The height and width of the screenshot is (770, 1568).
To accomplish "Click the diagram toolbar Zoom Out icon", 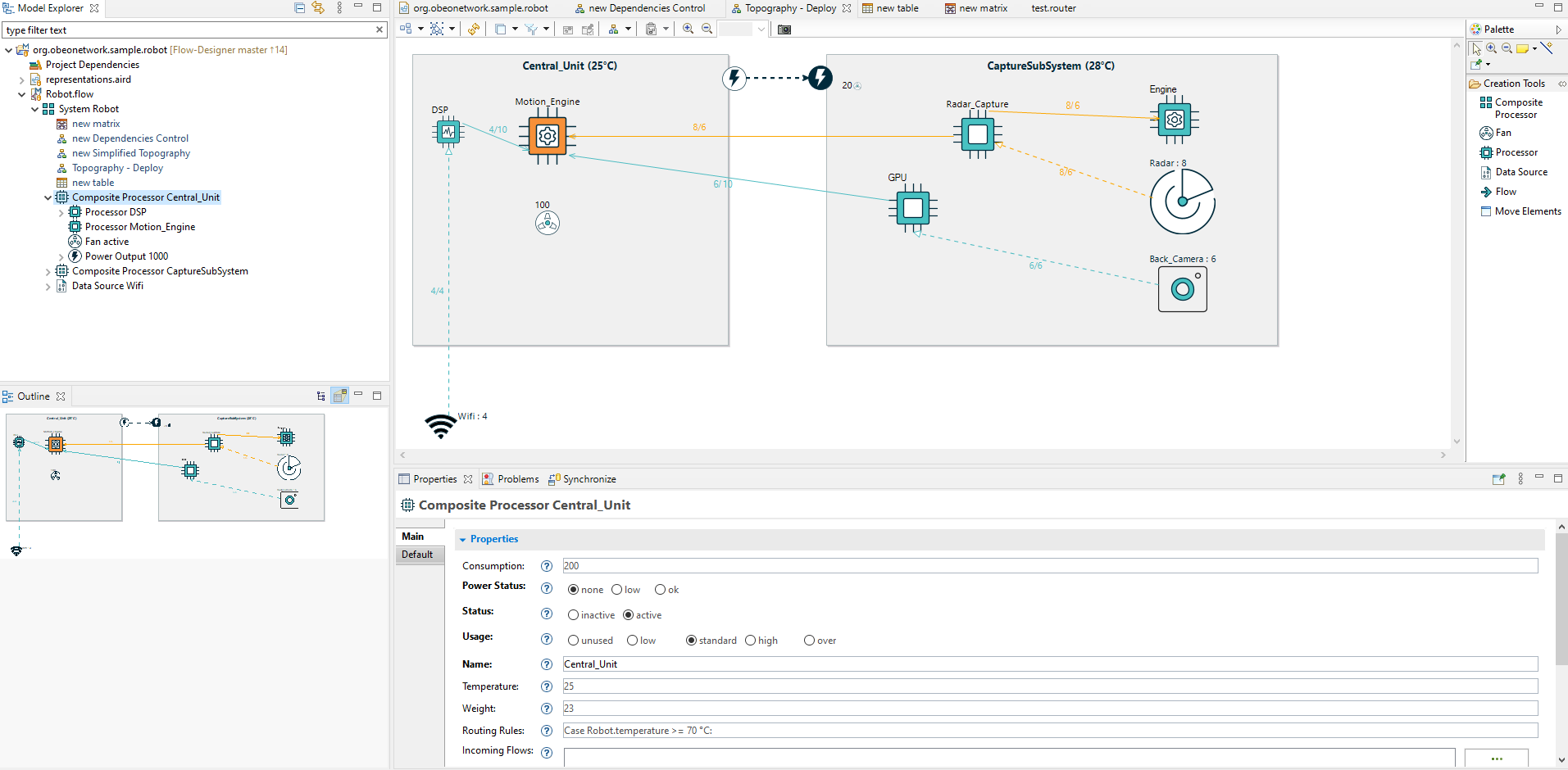I will click(707, 29).
